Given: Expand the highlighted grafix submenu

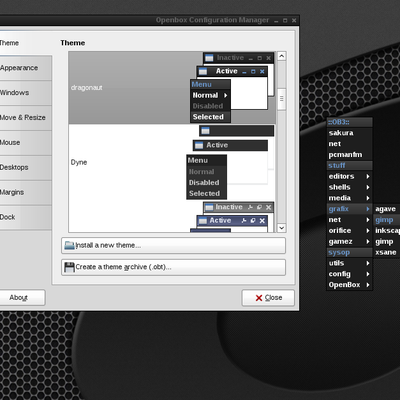Looking at the screenshot, I should pos(349,209).
